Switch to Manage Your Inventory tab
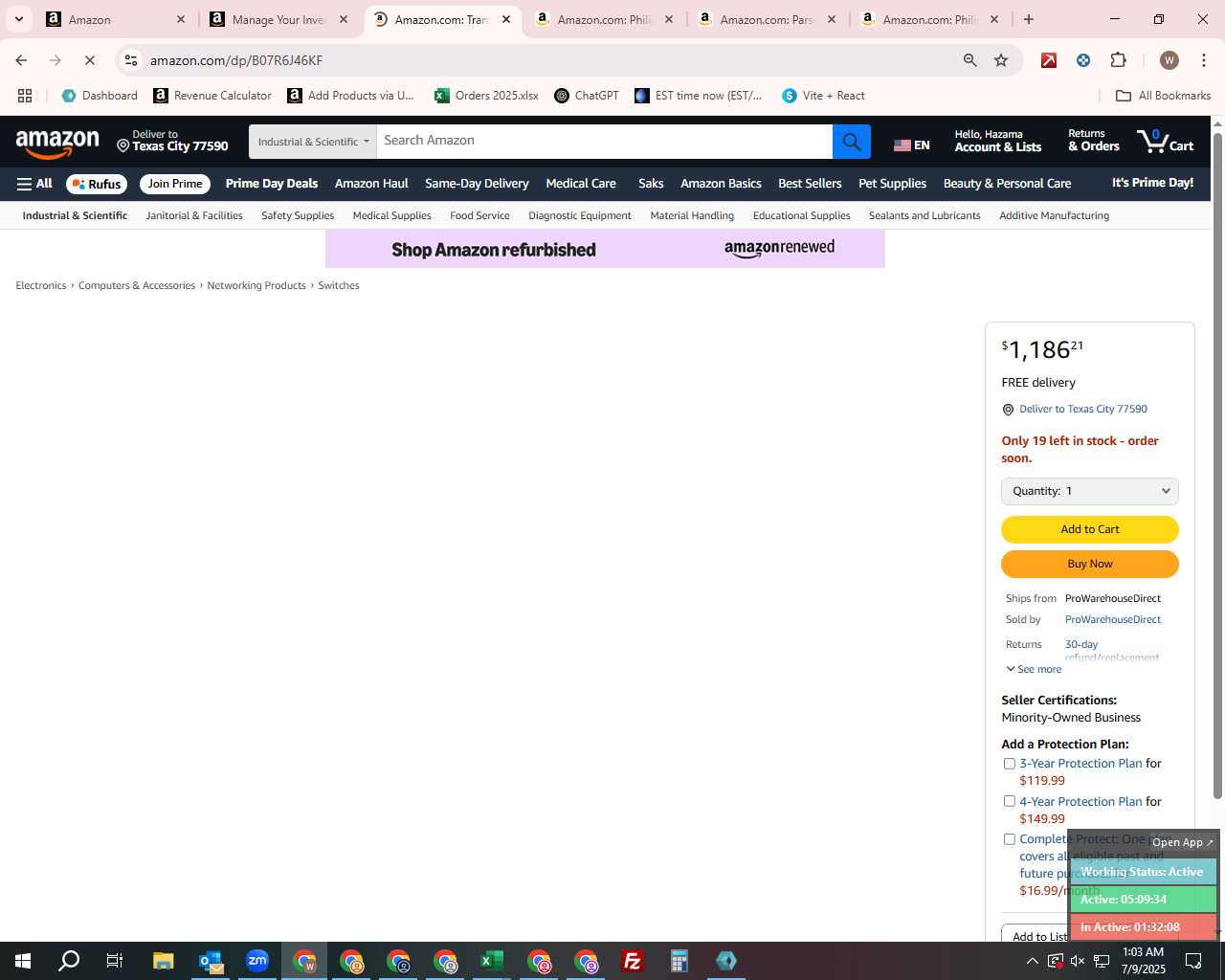The image size is (1225, 980). tap(278, 19)
